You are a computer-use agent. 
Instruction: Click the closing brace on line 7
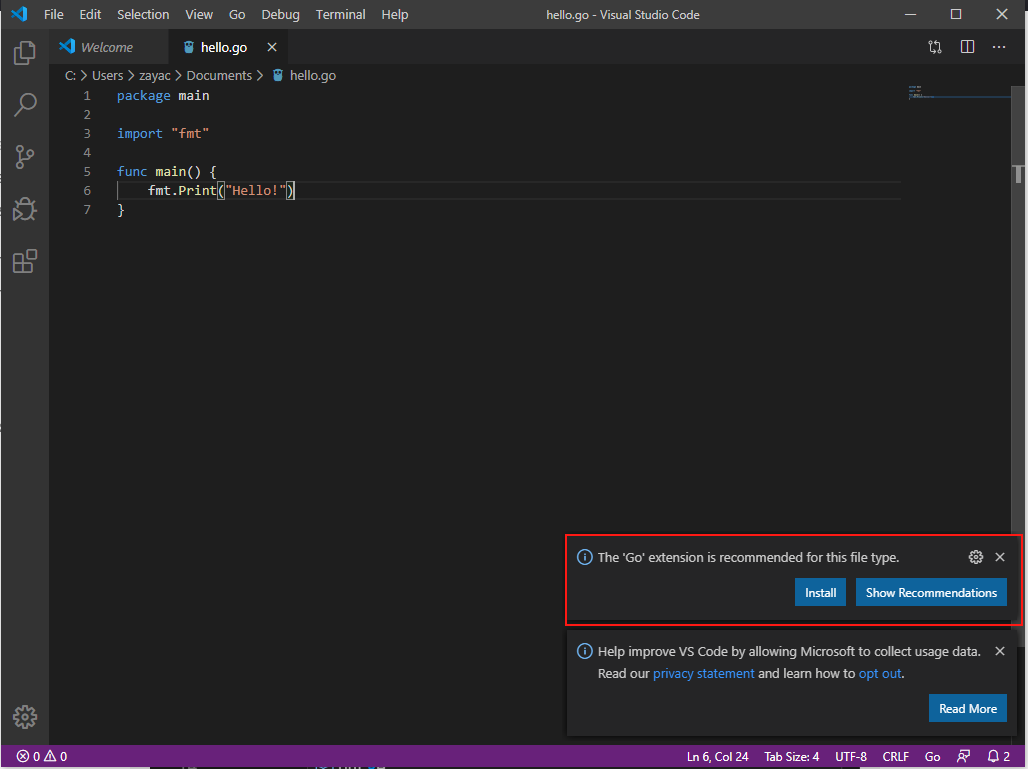(121, 210)
